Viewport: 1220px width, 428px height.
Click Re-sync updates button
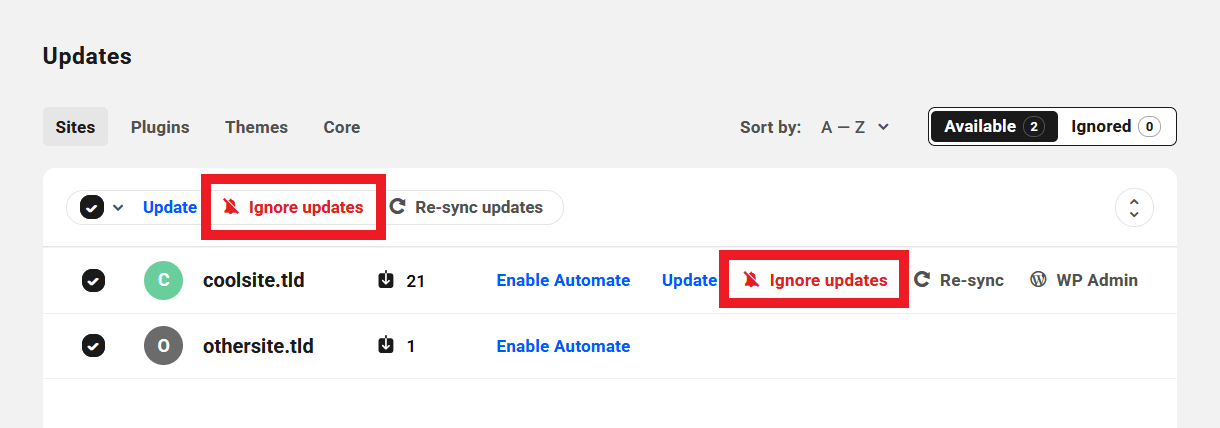click(x=465, y=207)
